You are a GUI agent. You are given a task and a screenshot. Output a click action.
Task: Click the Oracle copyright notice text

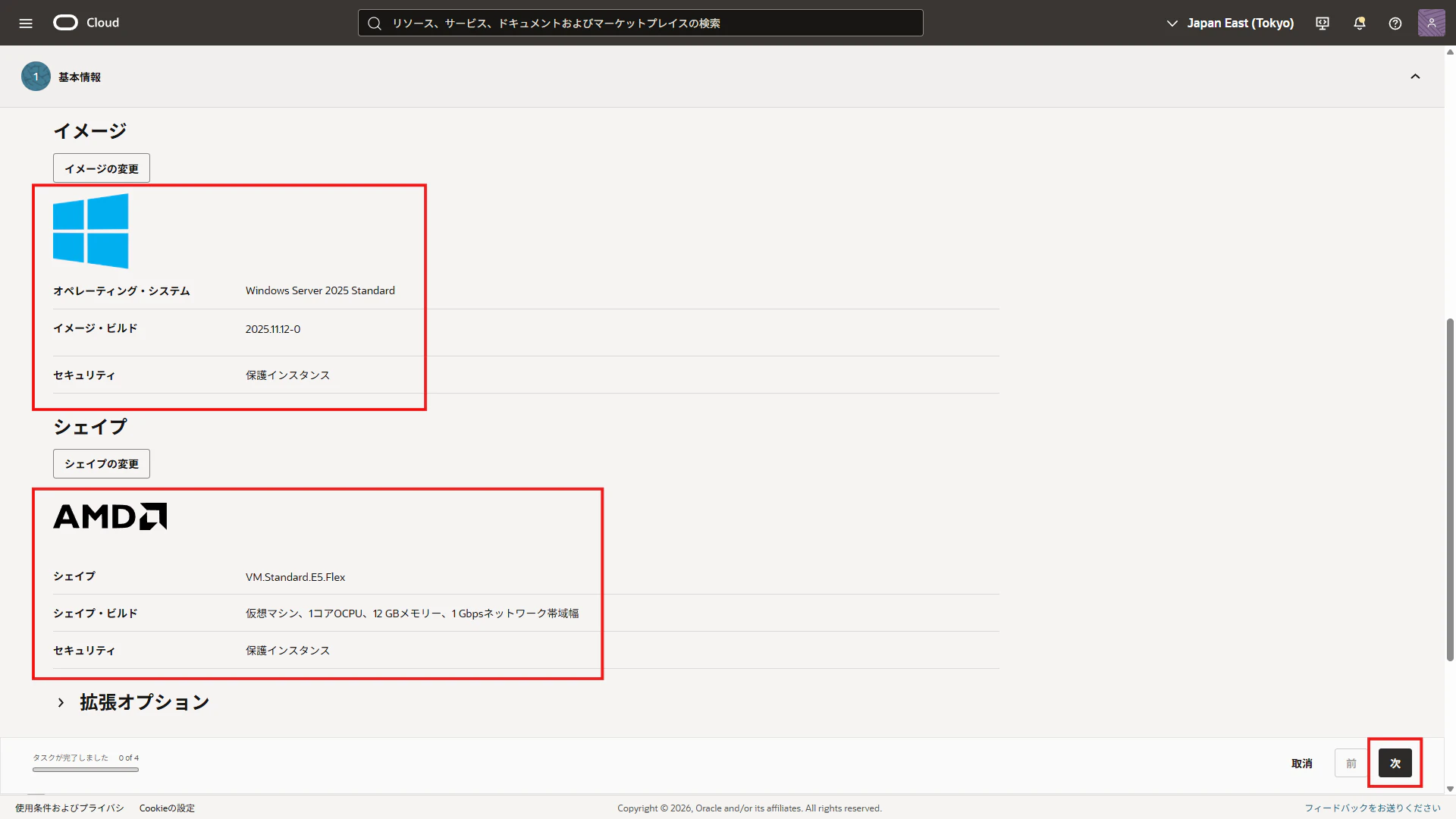click(749, 808)
